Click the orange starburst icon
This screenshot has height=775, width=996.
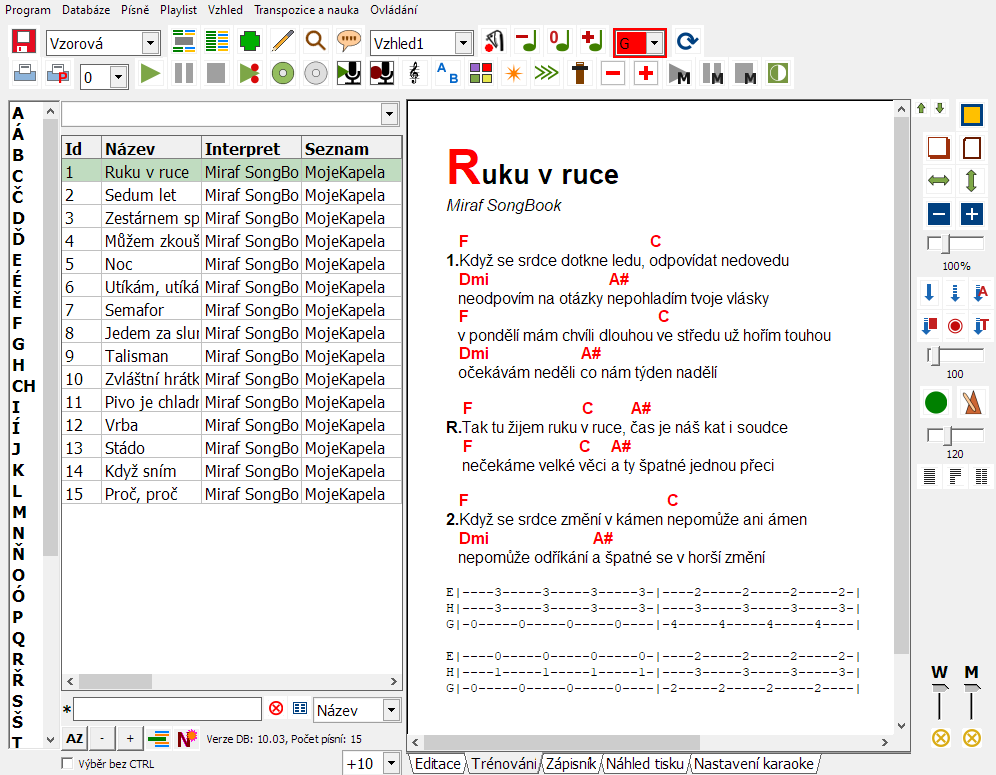(514, 74)
